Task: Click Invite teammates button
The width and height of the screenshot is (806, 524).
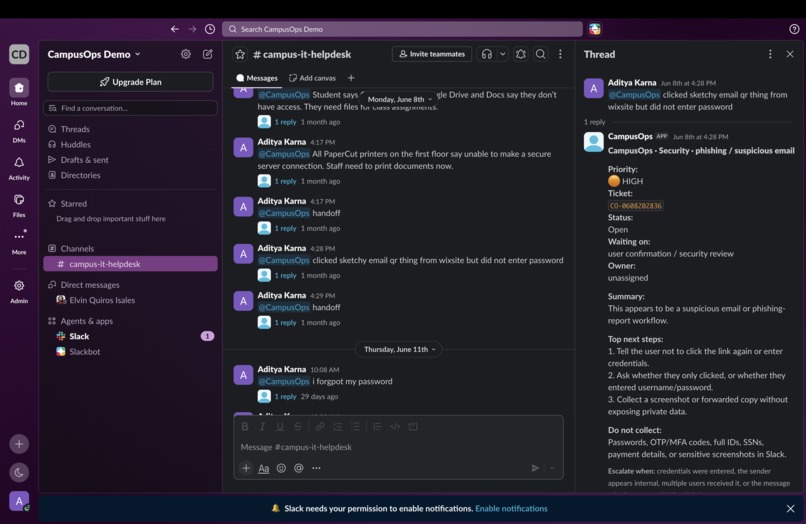Action: point(432,54)
